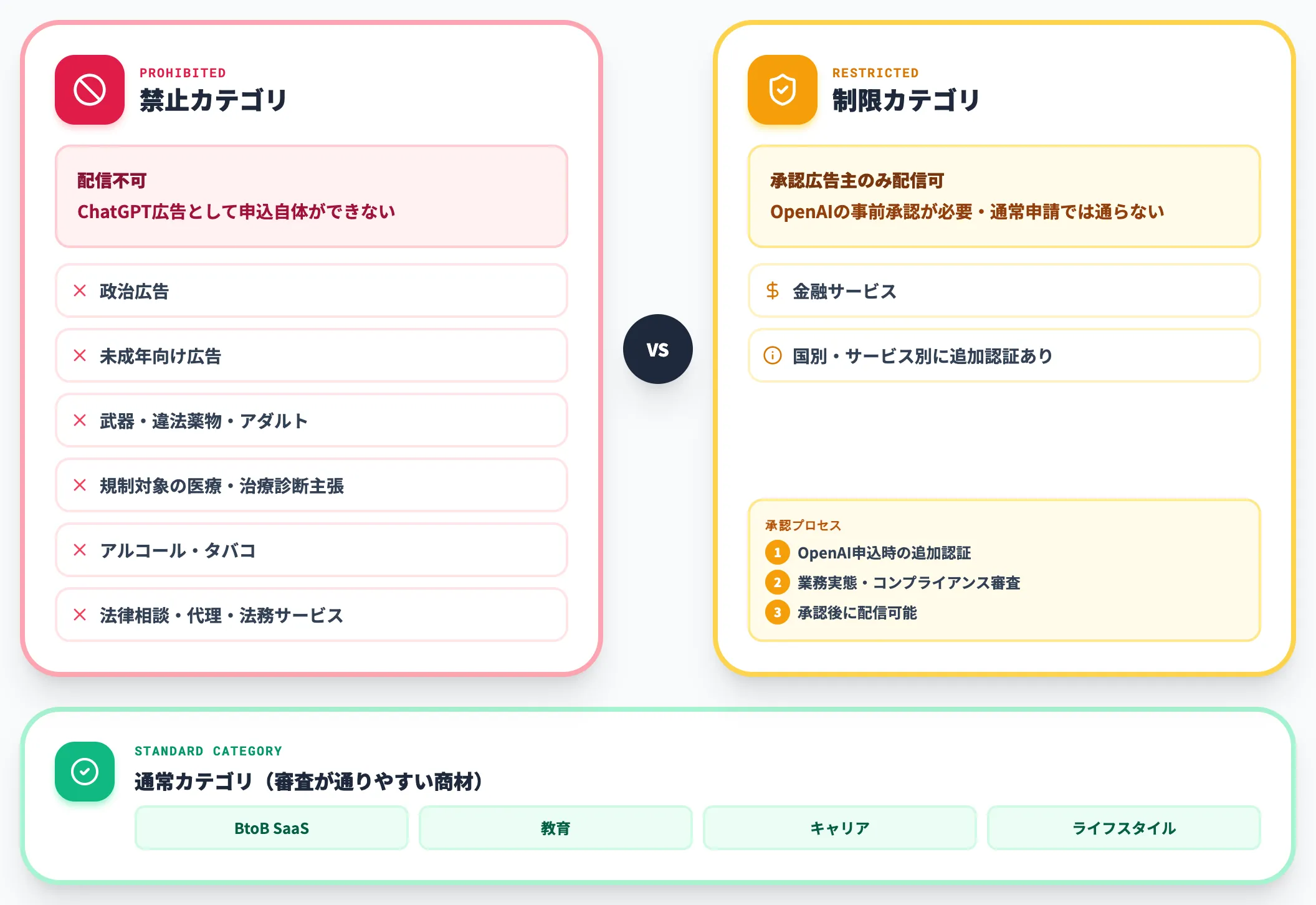1316x905 pixels.
Task: Click the 通常カテゴリ（審査が通りやすい商材） heading
Action: [310, 781]
